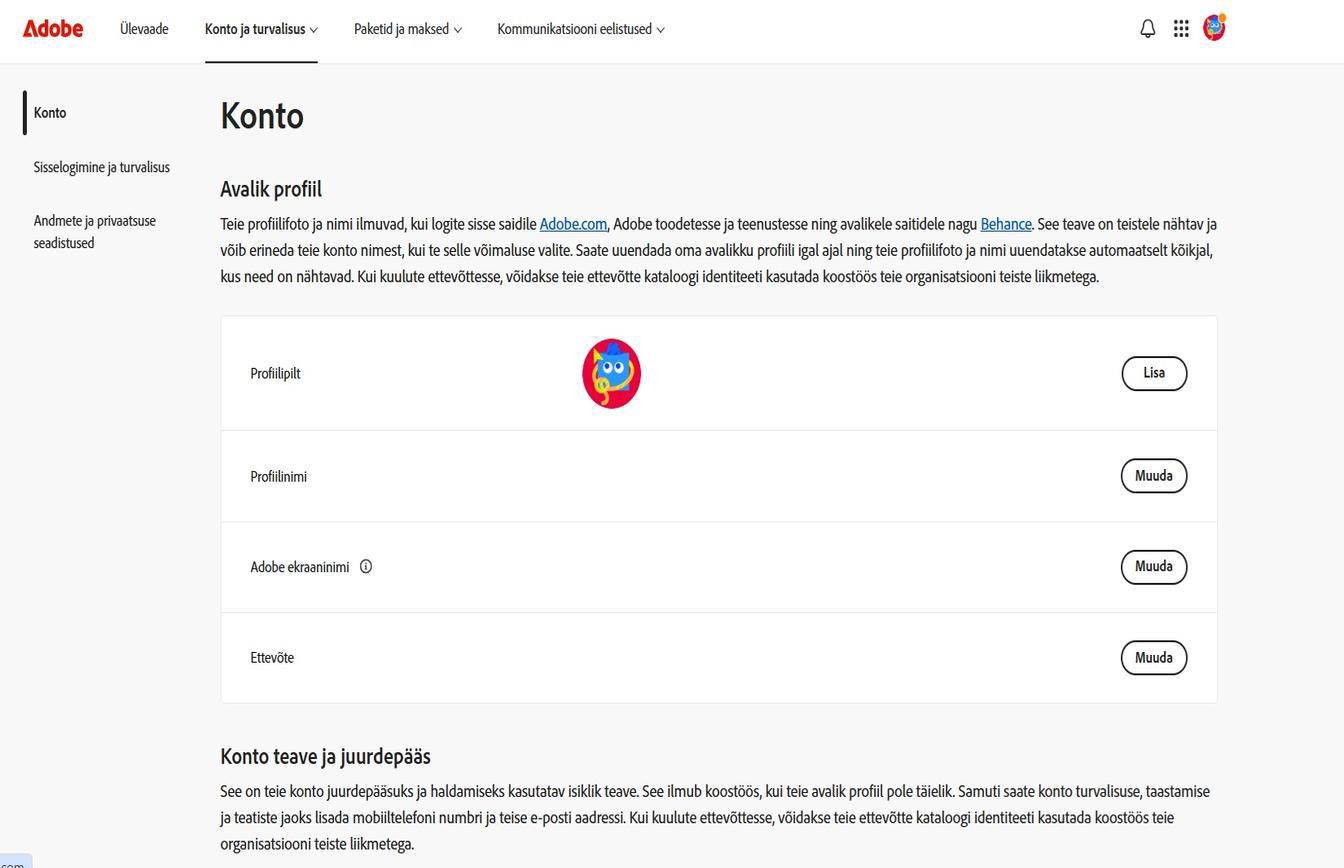Open Andmete ja privaatsuse seadistused
This screenshot has height=868, width=1344.
[94, 231]
